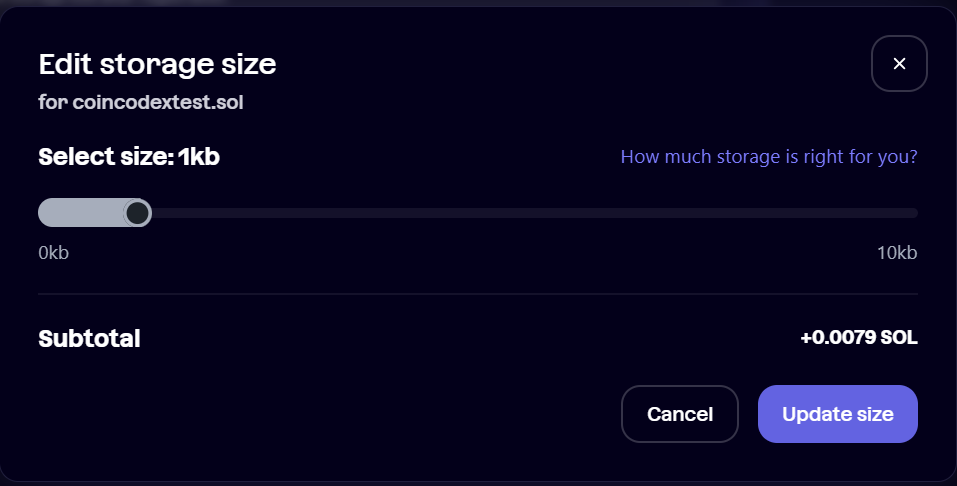Click the "1kb" selected size value
Viewport: 957px width, 486px height.
199,157
